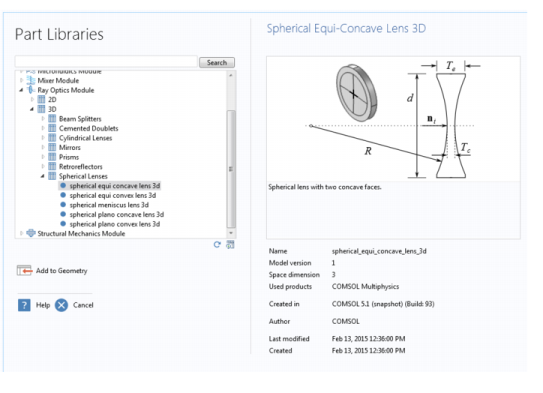The height and width of the screenshot is (393, 543).
Task: Click the Cylindrical Lenses folder icon
Action: point(52,138)
